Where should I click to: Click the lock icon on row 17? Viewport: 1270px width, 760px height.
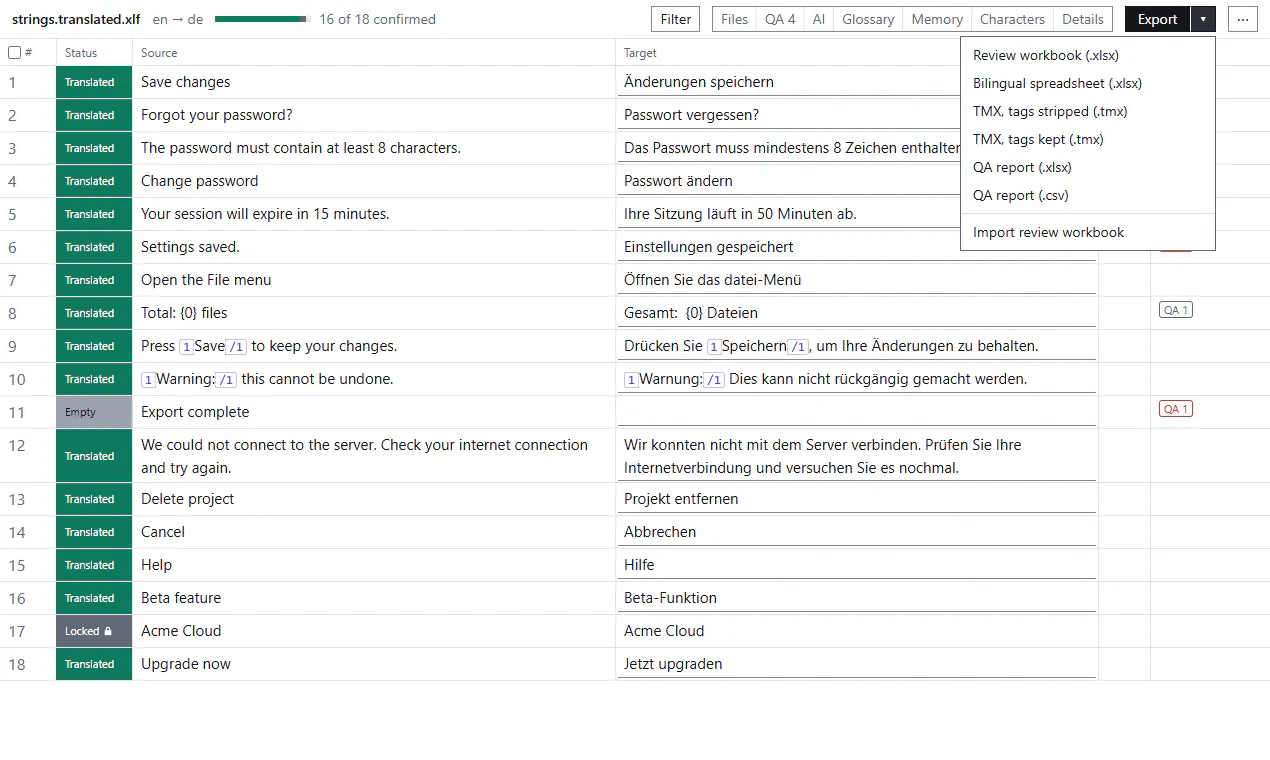tap(108, 632)
